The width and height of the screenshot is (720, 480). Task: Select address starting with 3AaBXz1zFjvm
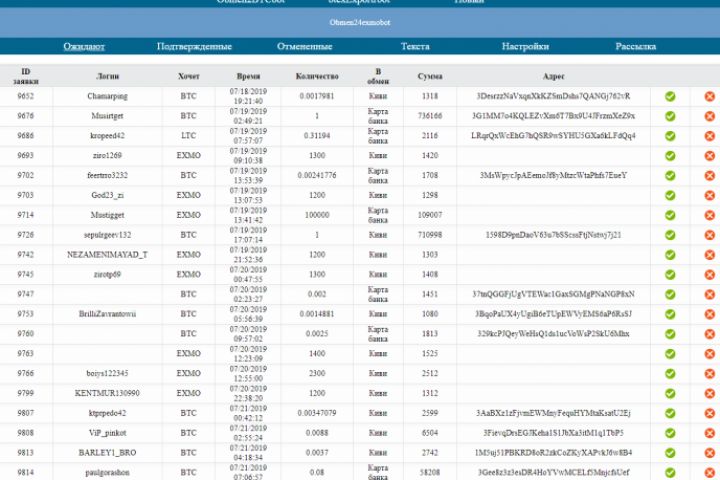coord(553,413)
